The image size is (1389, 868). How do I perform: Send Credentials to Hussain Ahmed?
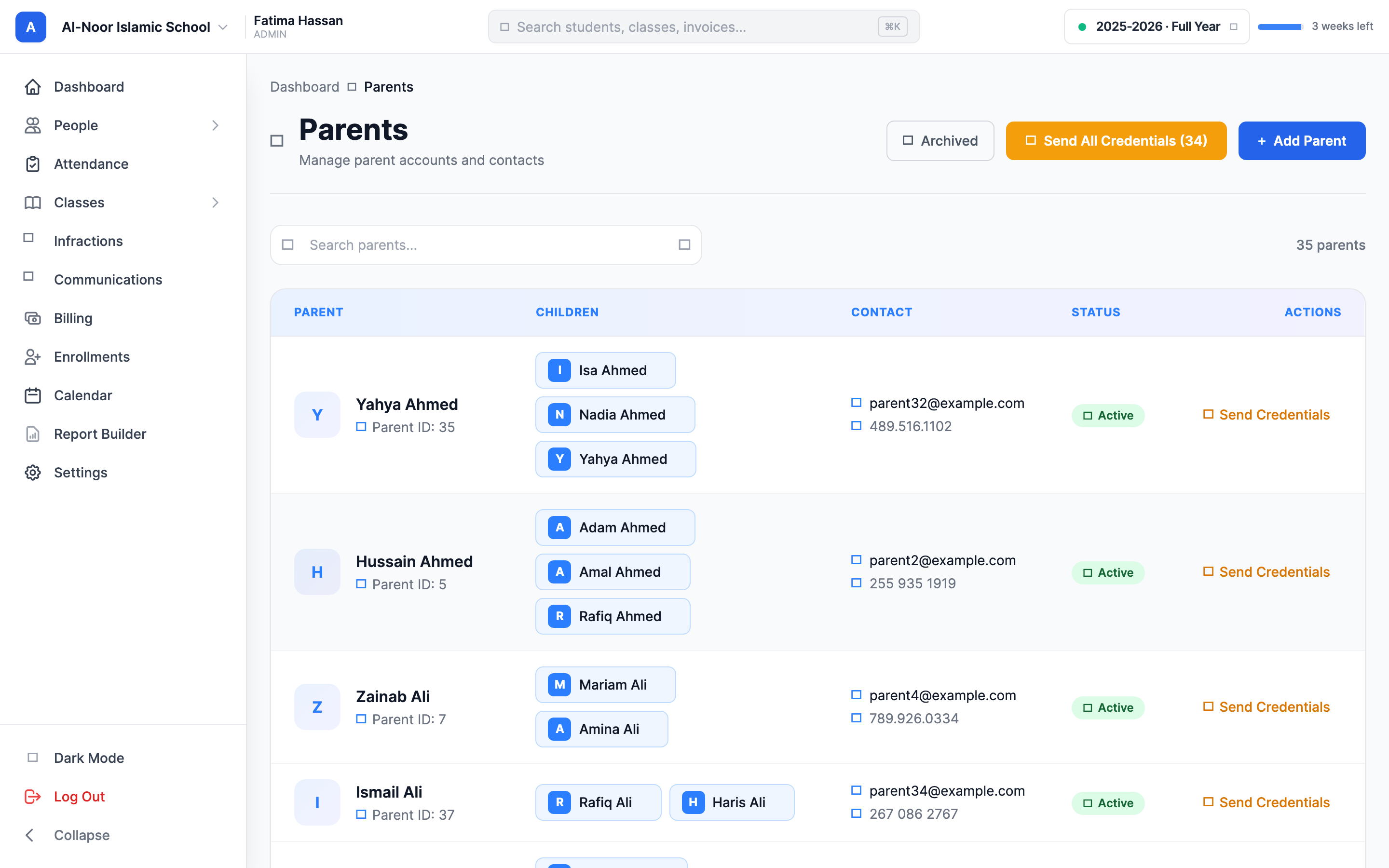point(1266,572)
